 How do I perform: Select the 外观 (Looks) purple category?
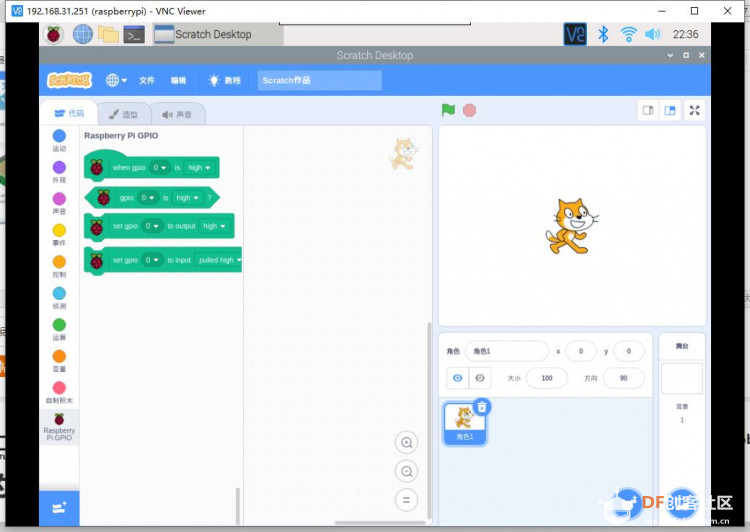[59, 172]
